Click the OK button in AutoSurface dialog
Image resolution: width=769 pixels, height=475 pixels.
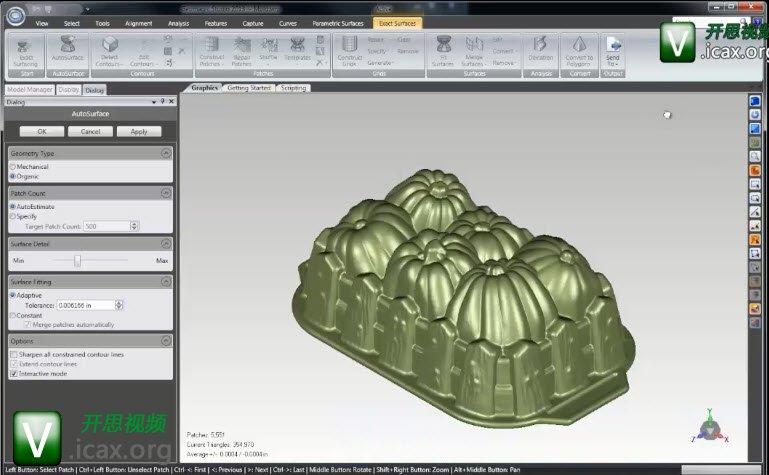point(42,131)
